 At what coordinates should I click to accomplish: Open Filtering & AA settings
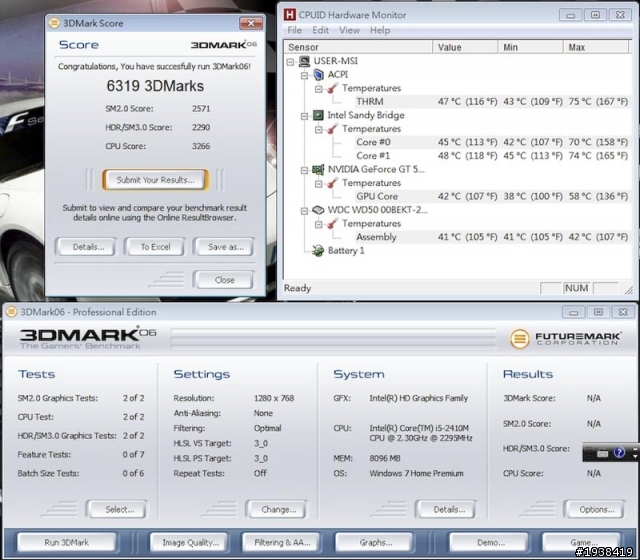click(x=282, y=543)
